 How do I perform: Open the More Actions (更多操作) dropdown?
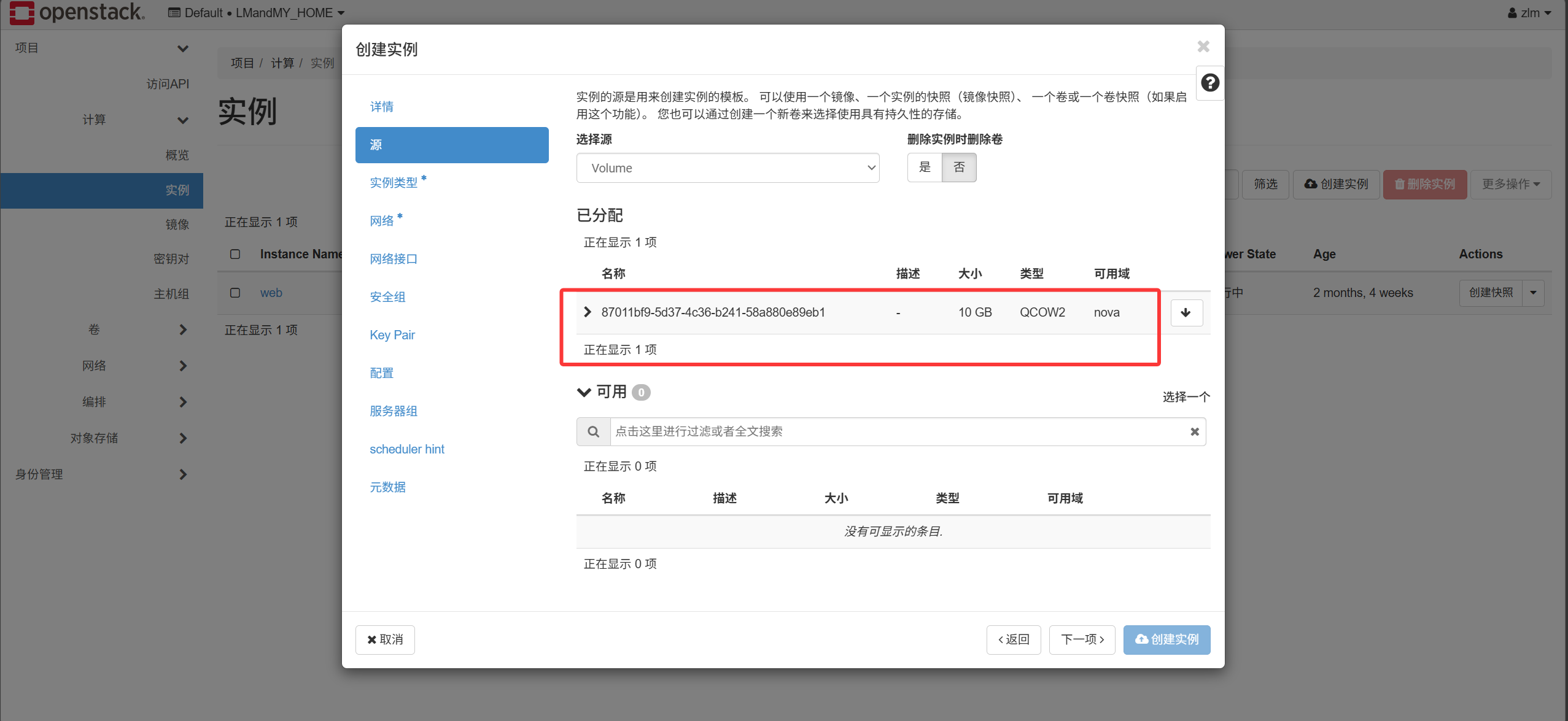[x=1511, y=185]
